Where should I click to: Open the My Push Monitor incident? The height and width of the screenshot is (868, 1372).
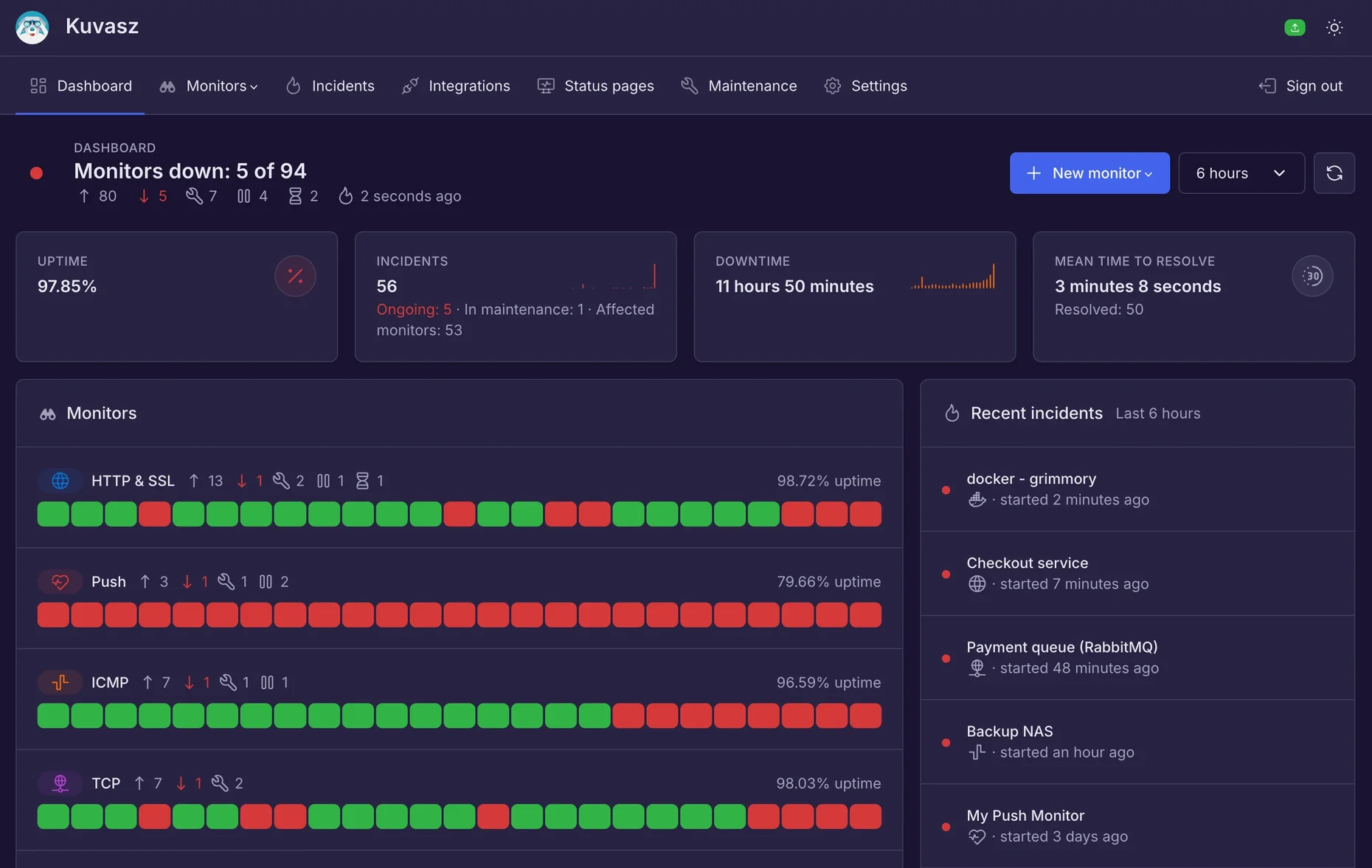pos(1137,826)
